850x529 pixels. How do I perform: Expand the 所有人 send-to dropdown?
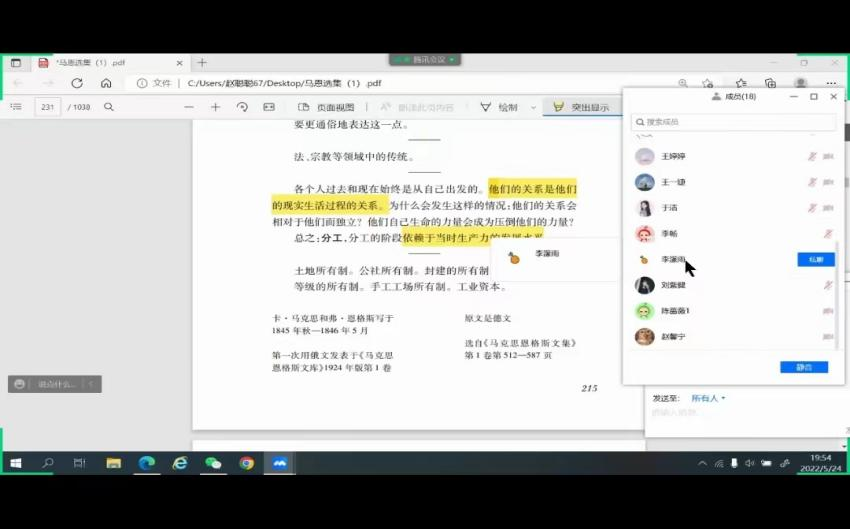click(x=708, y=398)
